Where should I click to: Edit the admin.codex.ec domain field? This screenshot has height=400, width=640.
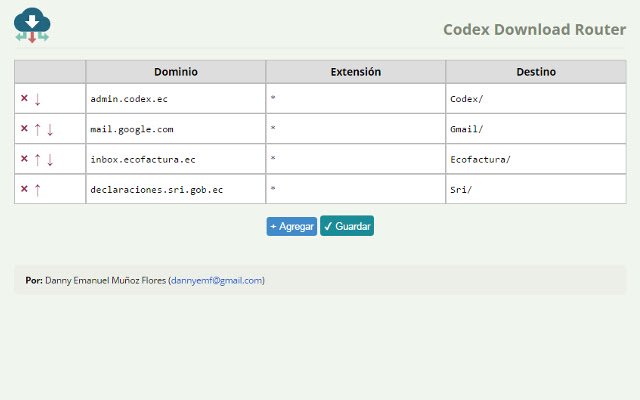[176, 99]
